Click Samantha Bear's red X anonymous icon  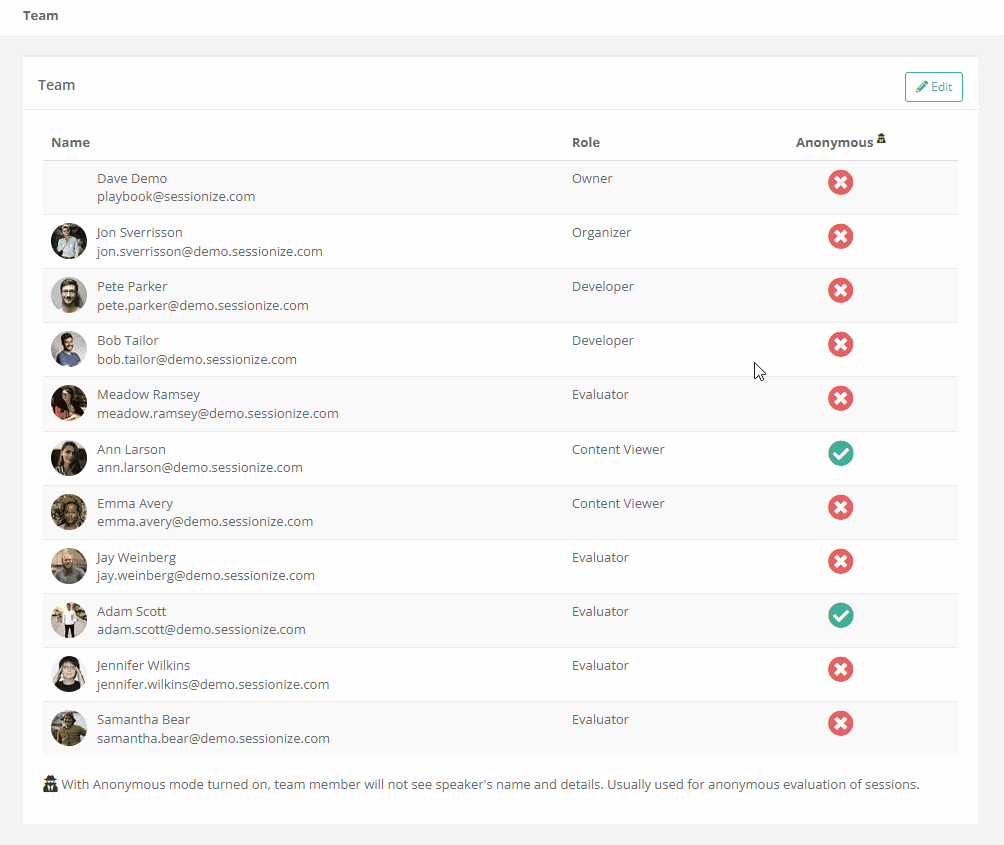(x=840, y=723)
